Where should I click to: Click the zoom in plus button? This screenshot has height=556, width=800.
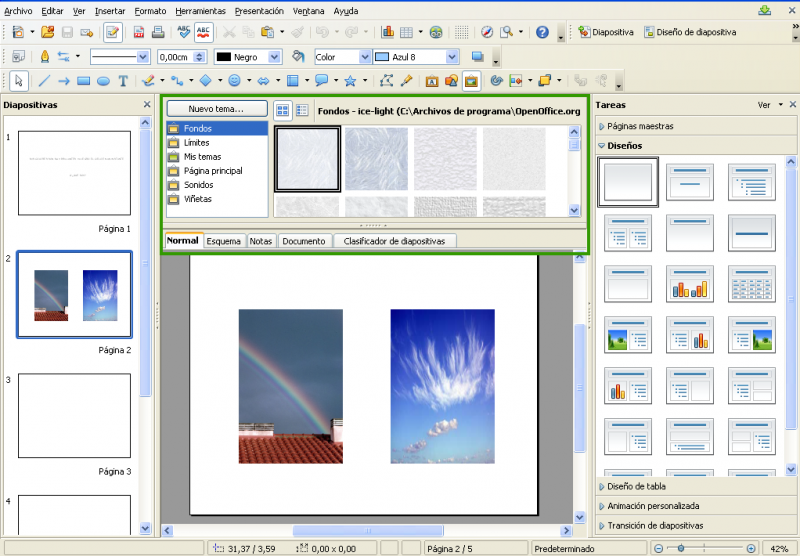(751, 548)
